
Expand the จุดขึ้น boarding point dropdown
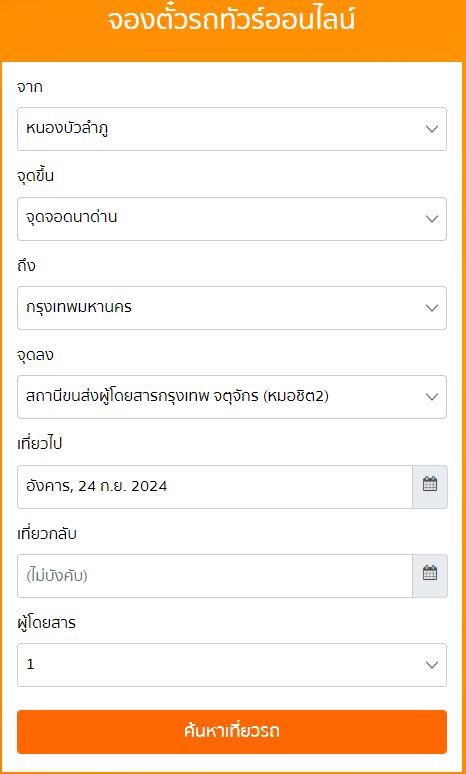(x=232, y=219)
